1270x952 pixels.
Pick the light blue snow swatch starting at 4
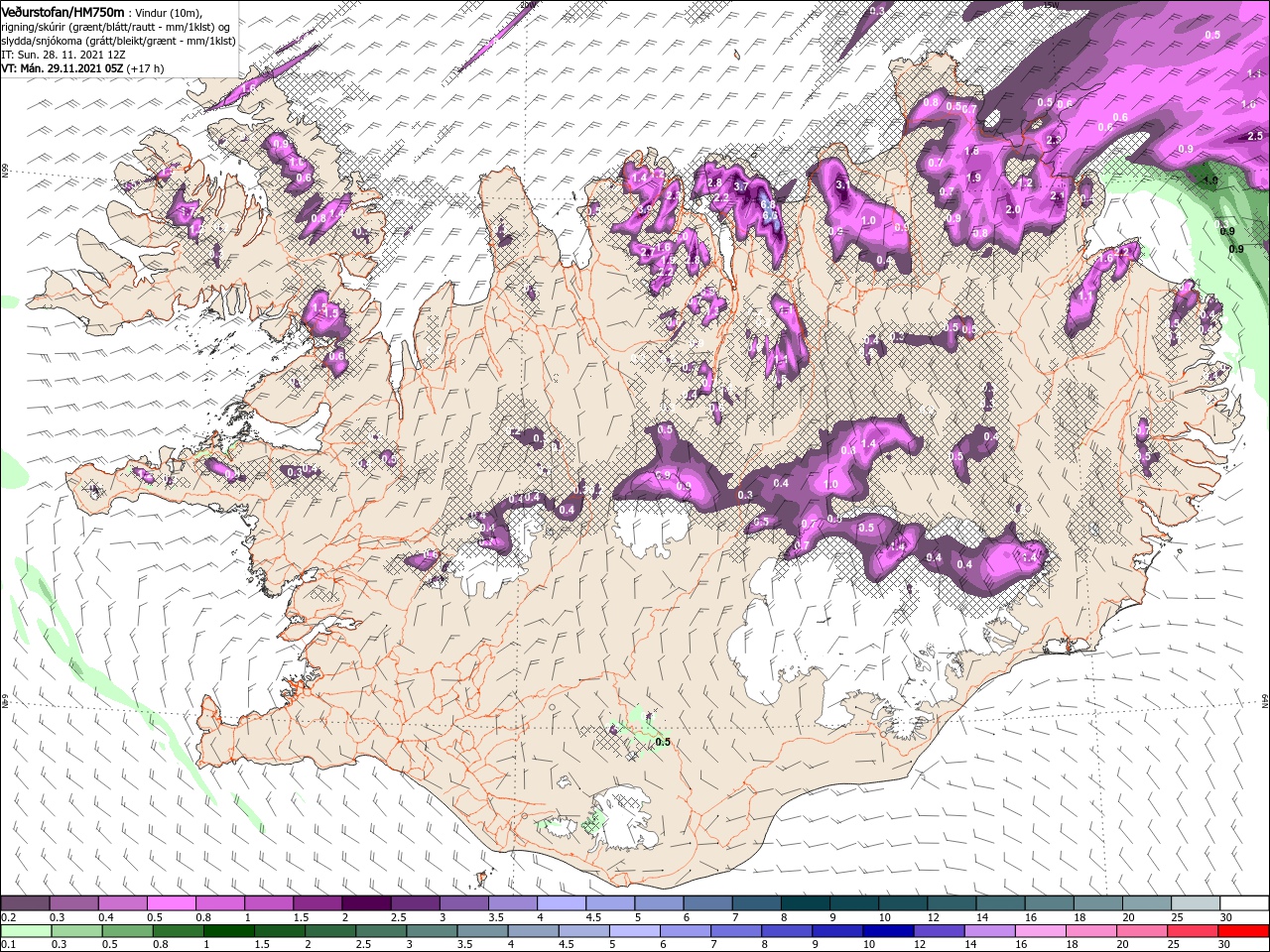[560, 903]
